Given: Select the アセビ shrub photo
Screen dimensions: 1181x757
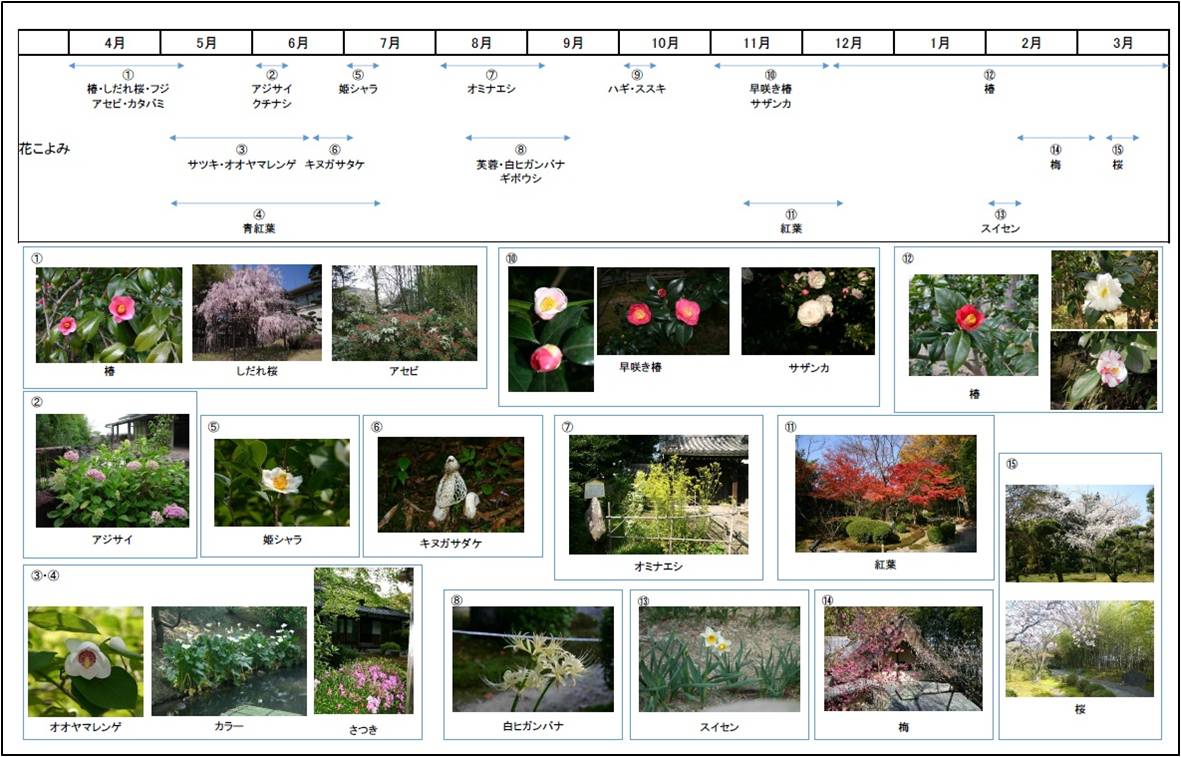Looking at the screenshot, I should pyautogui.click(x=404, y=312).
